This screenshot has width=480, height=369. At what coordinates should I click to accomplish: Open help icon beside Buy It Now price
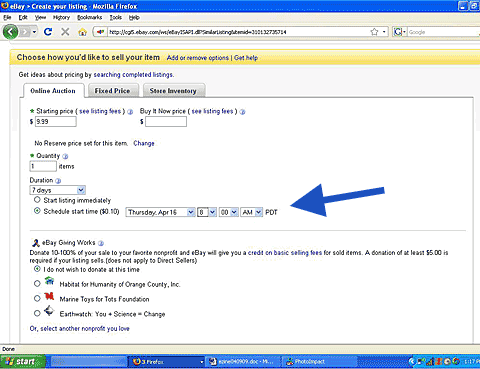click(x=242, y=112)
